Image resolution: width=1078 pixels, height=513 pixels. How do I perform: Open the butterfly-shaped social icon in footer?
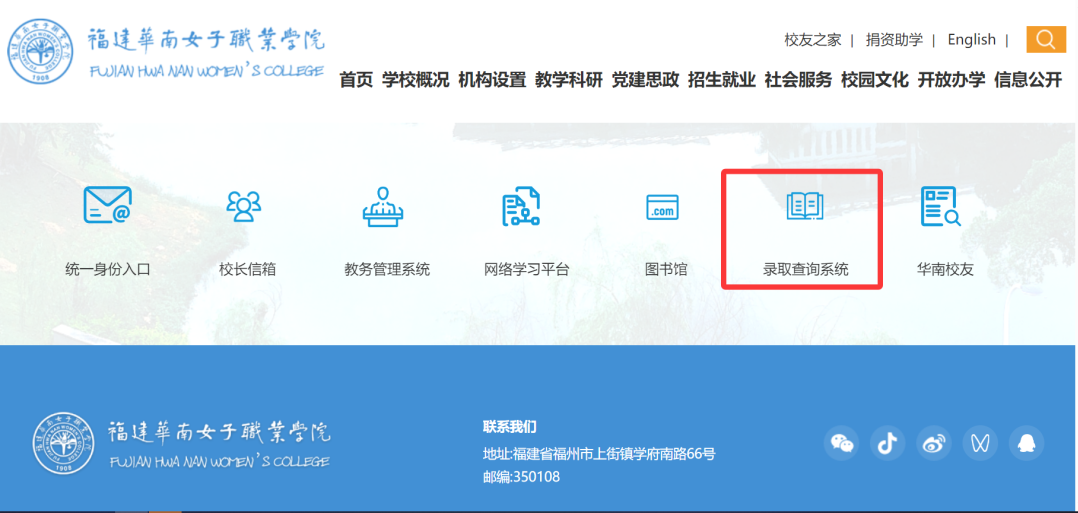click(980, 443)
